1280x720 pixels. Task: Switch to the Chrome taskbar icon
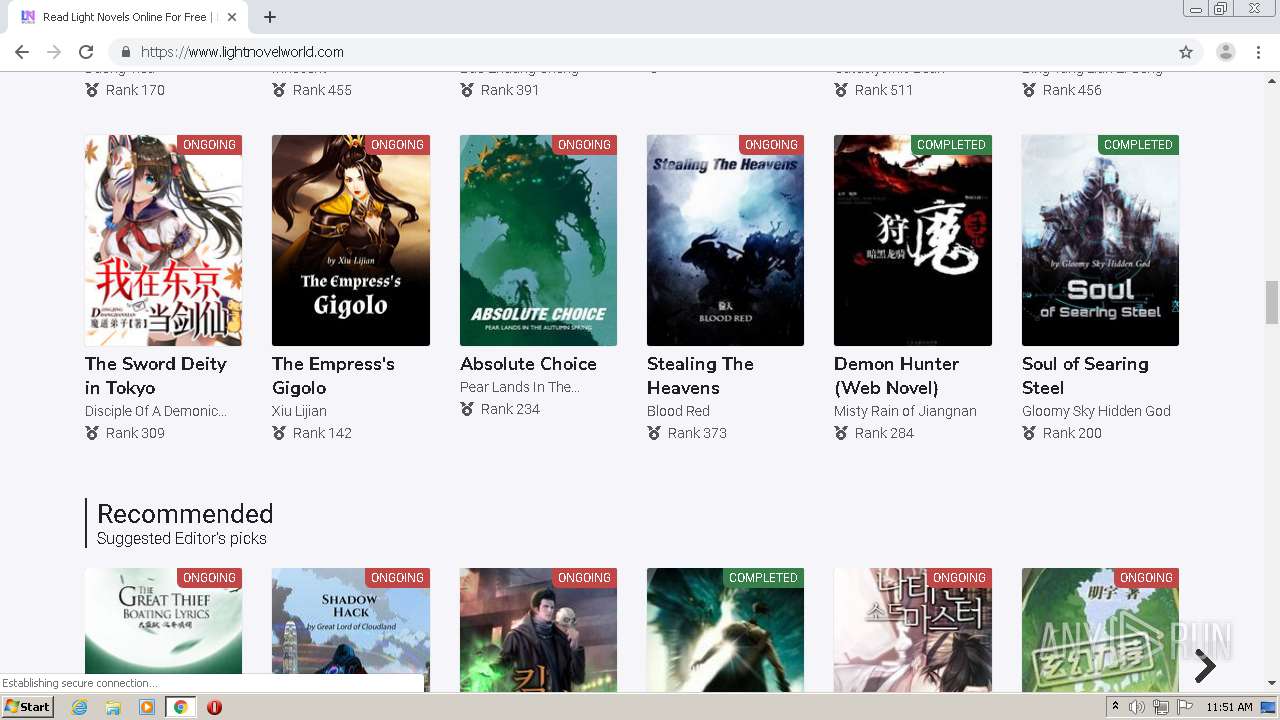pos(180,707)
